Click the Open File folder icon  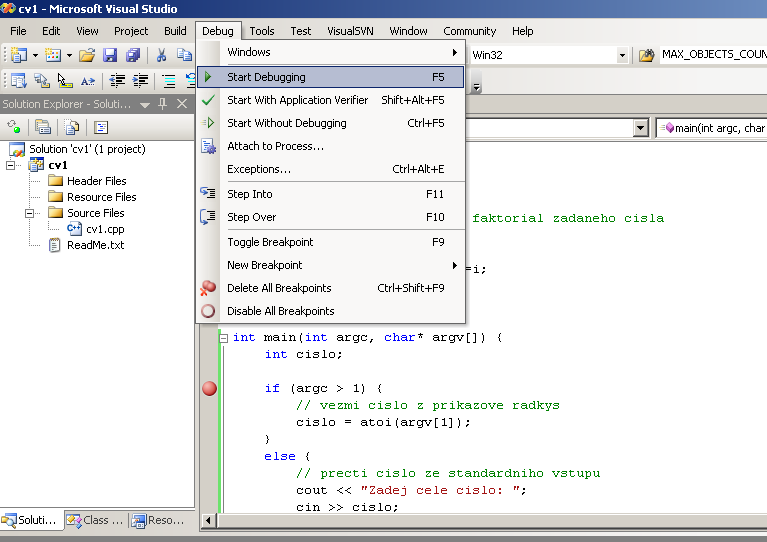(87, 55)
